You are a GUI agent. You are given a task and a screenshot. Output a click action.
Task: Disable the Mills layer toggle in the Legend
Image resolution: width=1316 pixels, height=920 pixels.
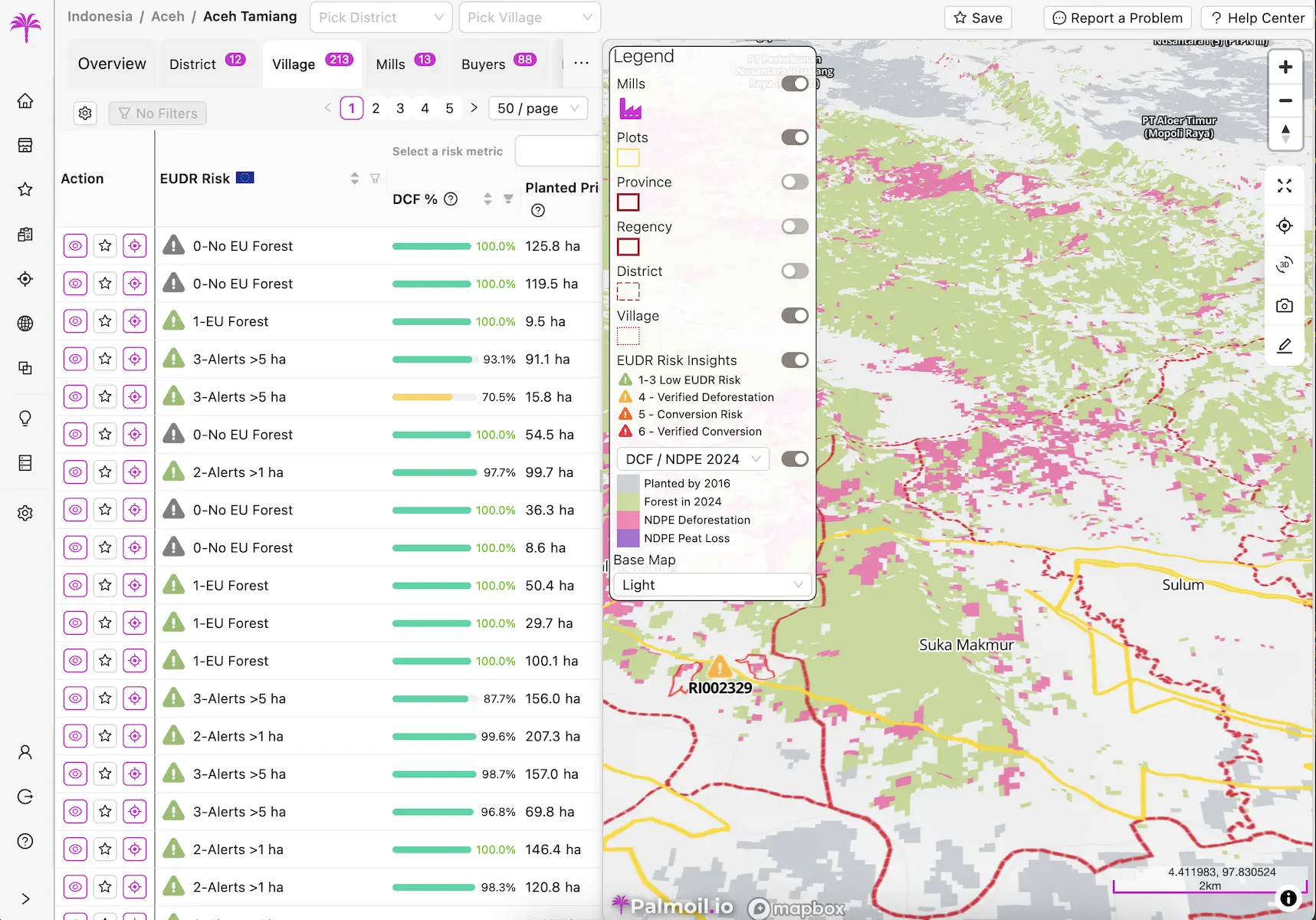[795, 84]
